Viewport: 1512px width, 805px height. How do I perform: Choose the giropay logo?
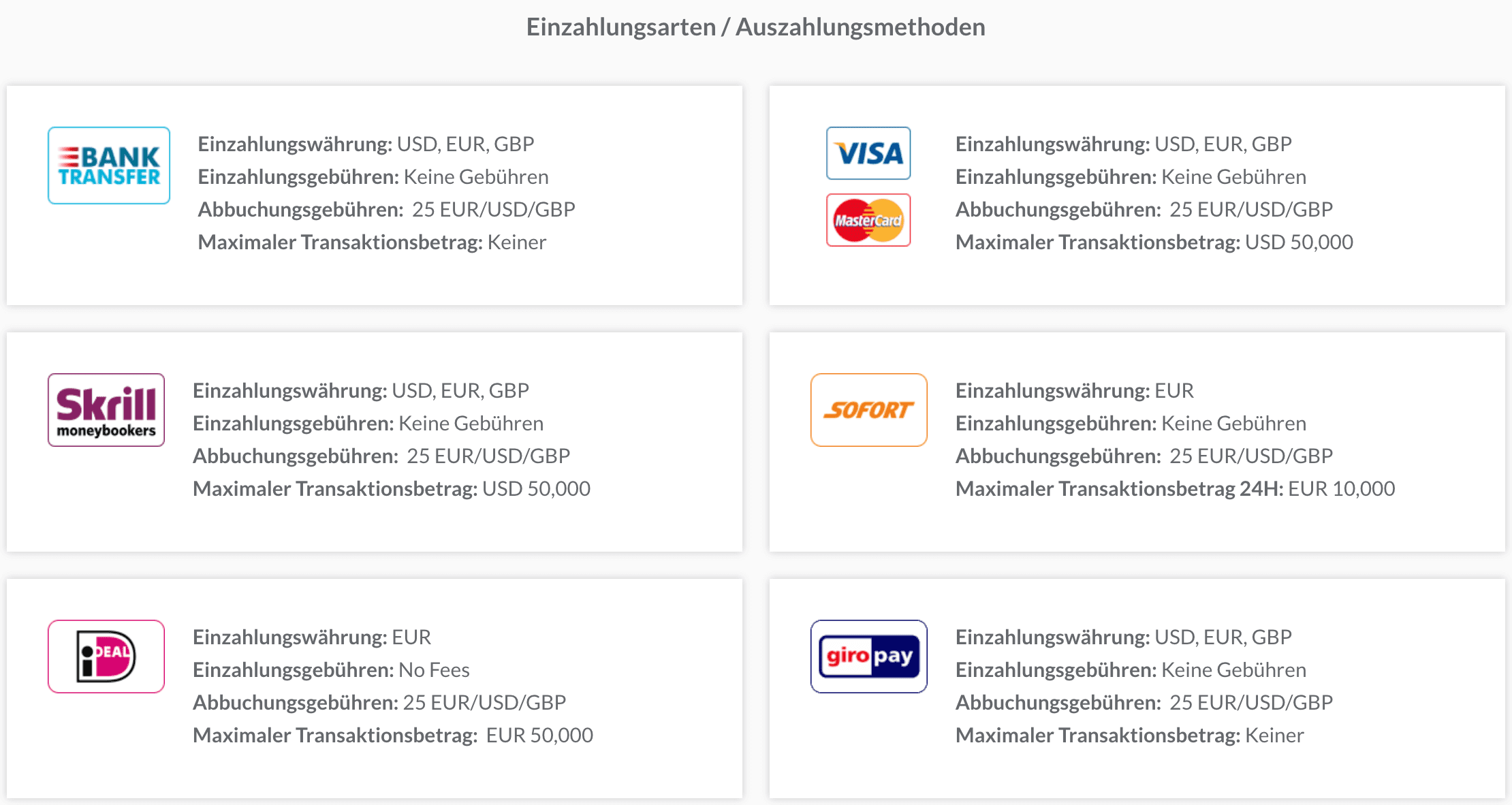point(869,657)
